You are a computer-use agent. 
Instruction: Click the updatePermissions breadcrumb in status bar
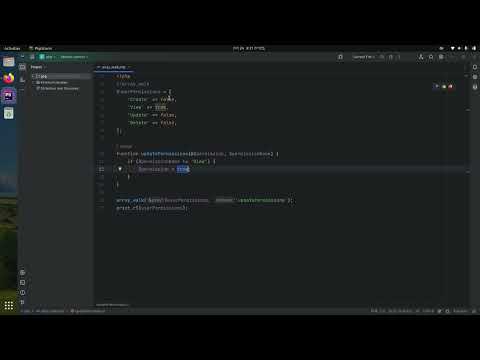click(x=88, y=311)
